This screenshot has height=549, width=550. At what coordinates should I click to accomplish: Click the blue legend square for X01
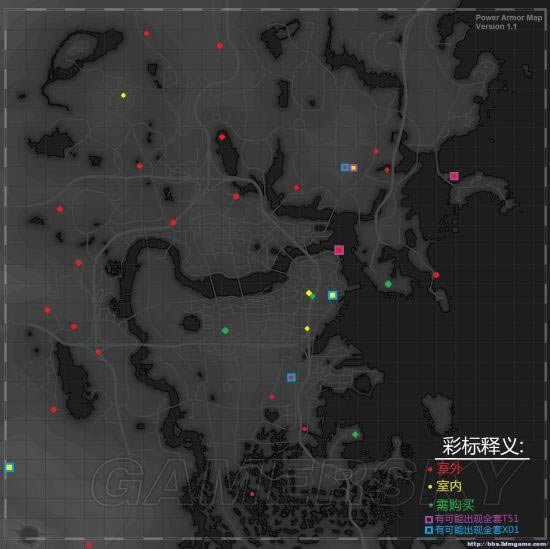pos(429,530)
